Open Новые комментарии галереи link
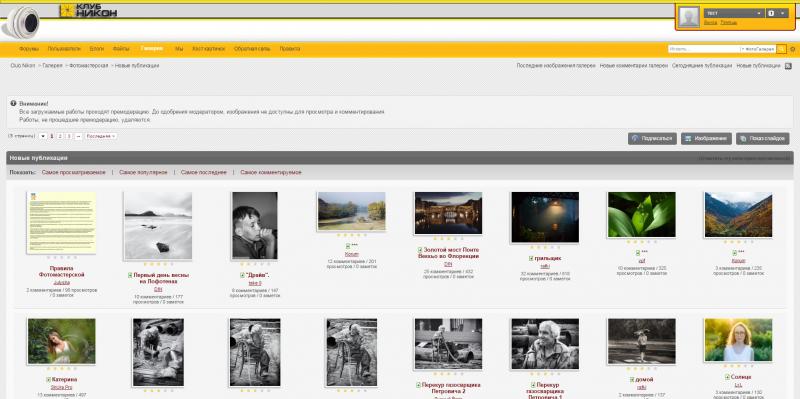The image size is (800, 399). pos(634,66)
